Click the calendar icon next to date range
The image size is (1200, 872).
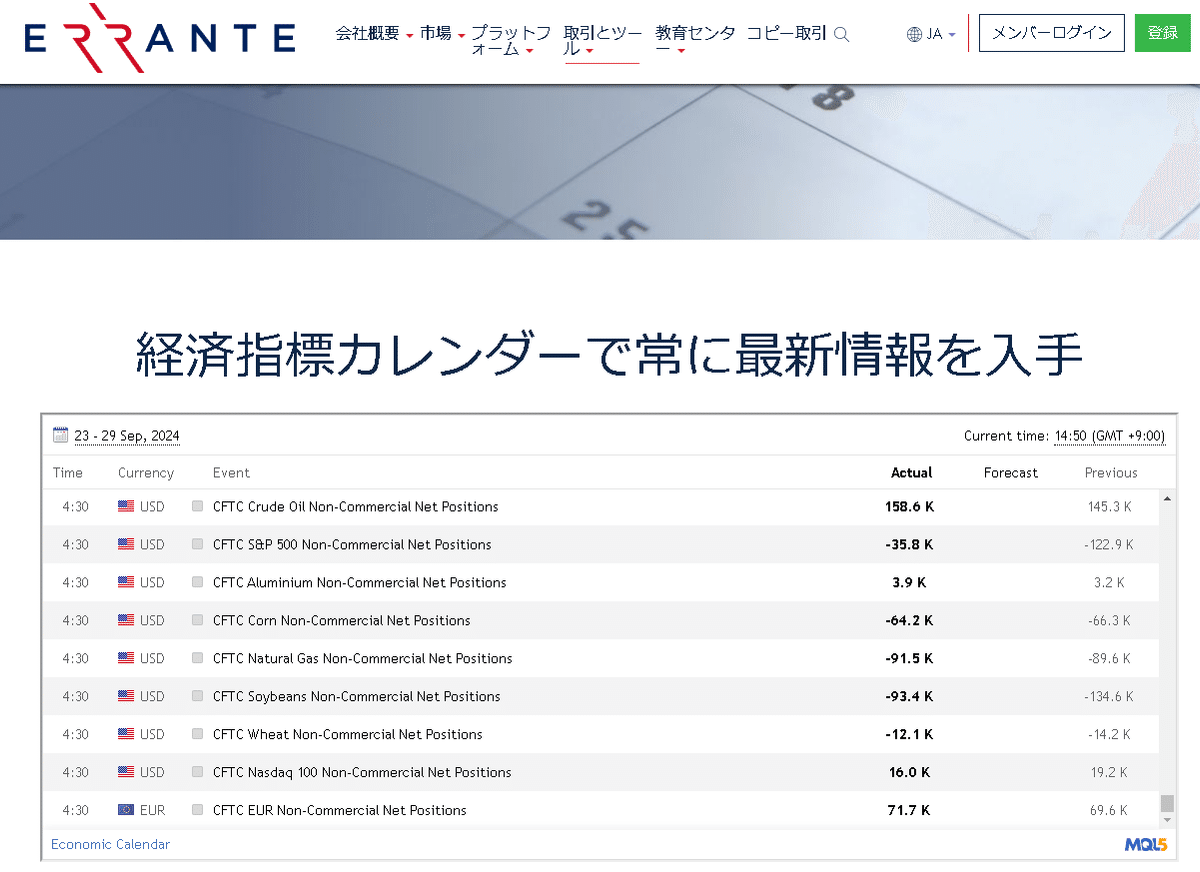point(59,434)
